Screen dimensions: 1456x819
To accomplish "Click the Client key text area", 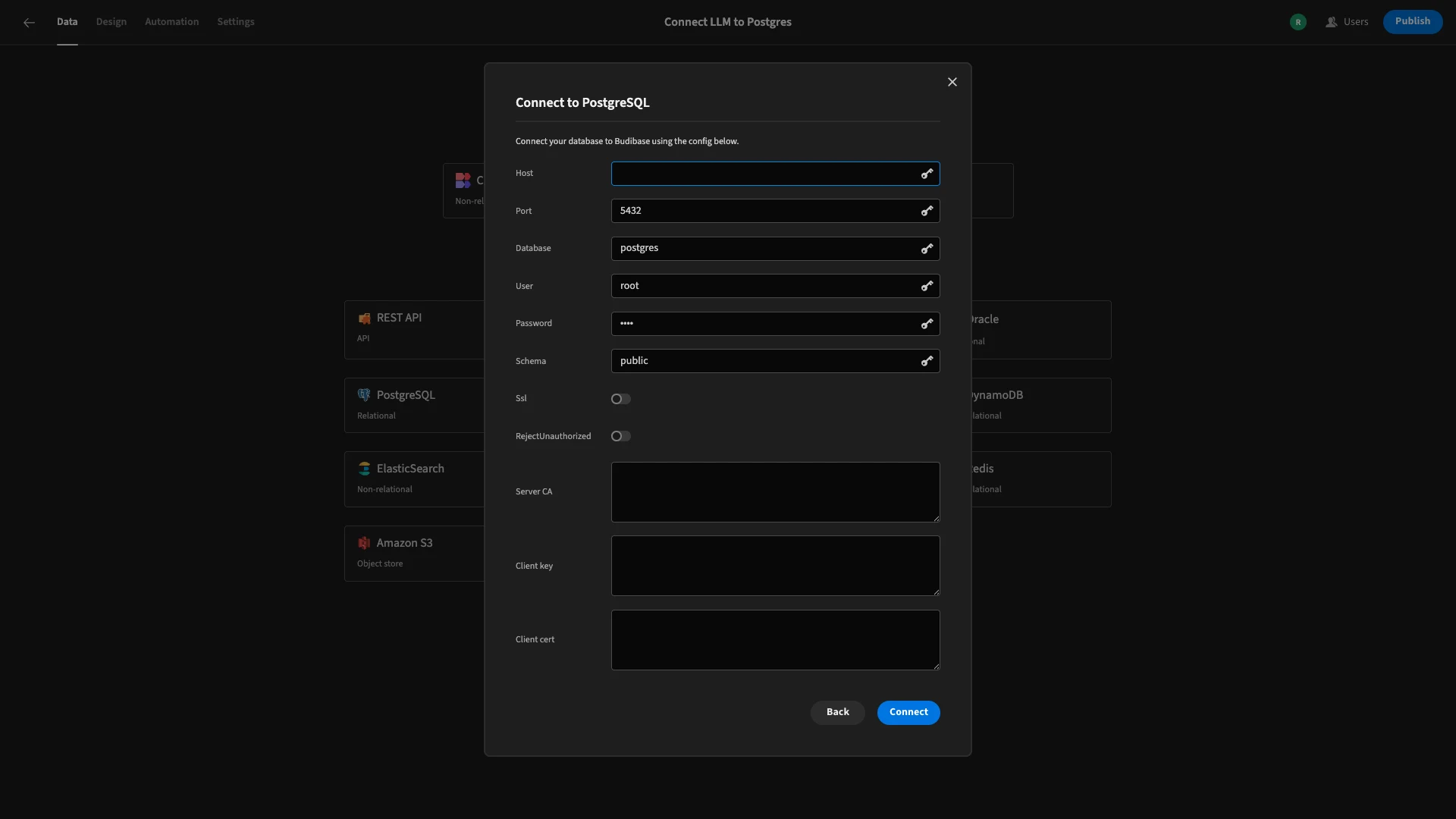I will click(x=776, y=566).
